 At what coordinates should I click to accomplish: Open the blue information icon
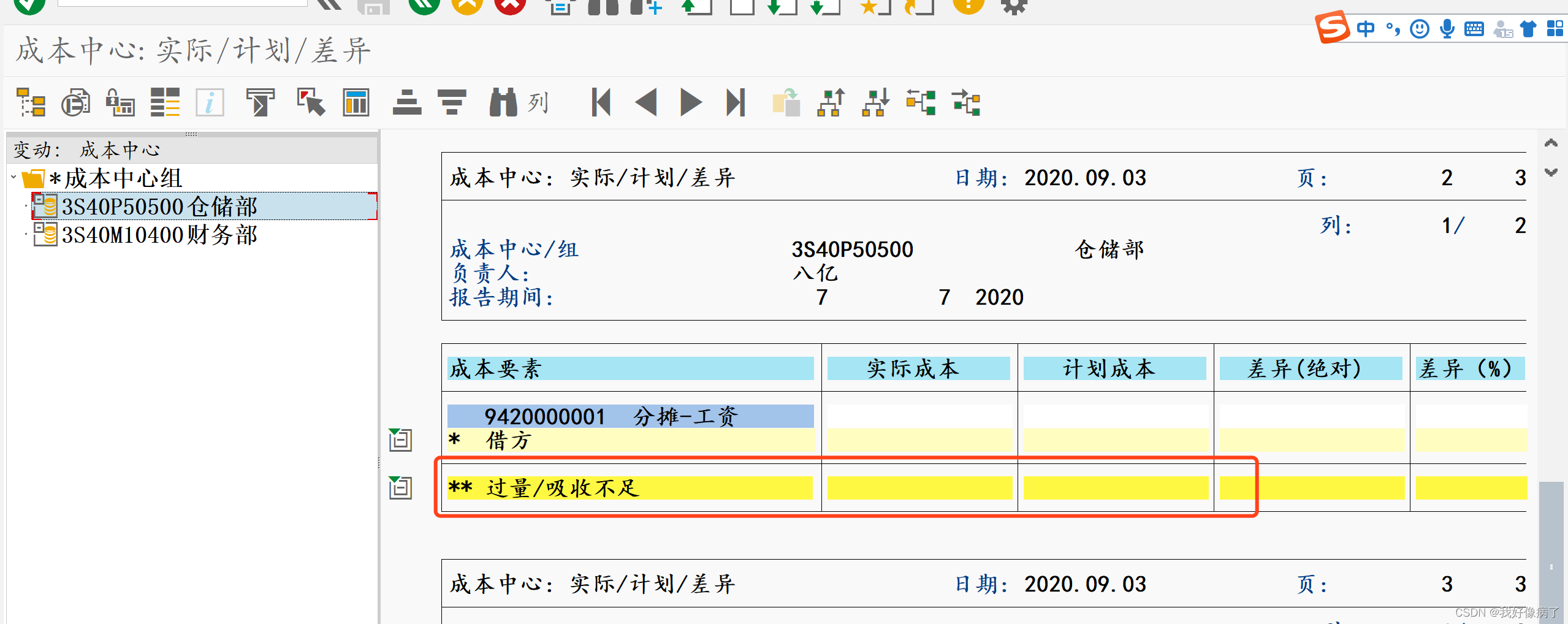(210, 102)
